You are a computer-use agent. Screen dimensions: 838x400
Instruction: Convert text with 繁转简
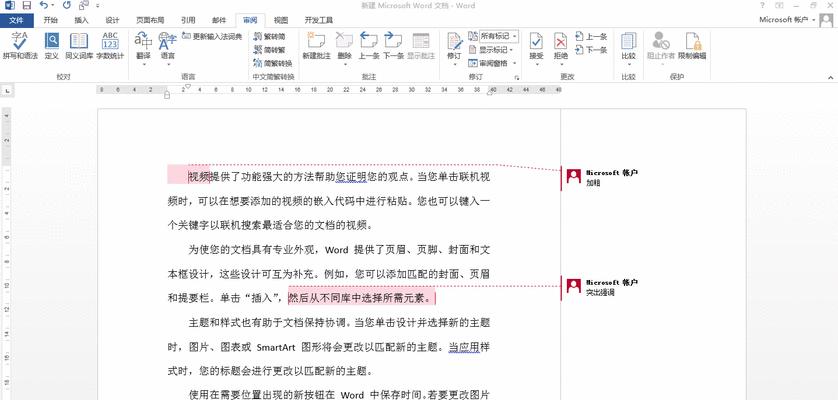tap(270, 36)
